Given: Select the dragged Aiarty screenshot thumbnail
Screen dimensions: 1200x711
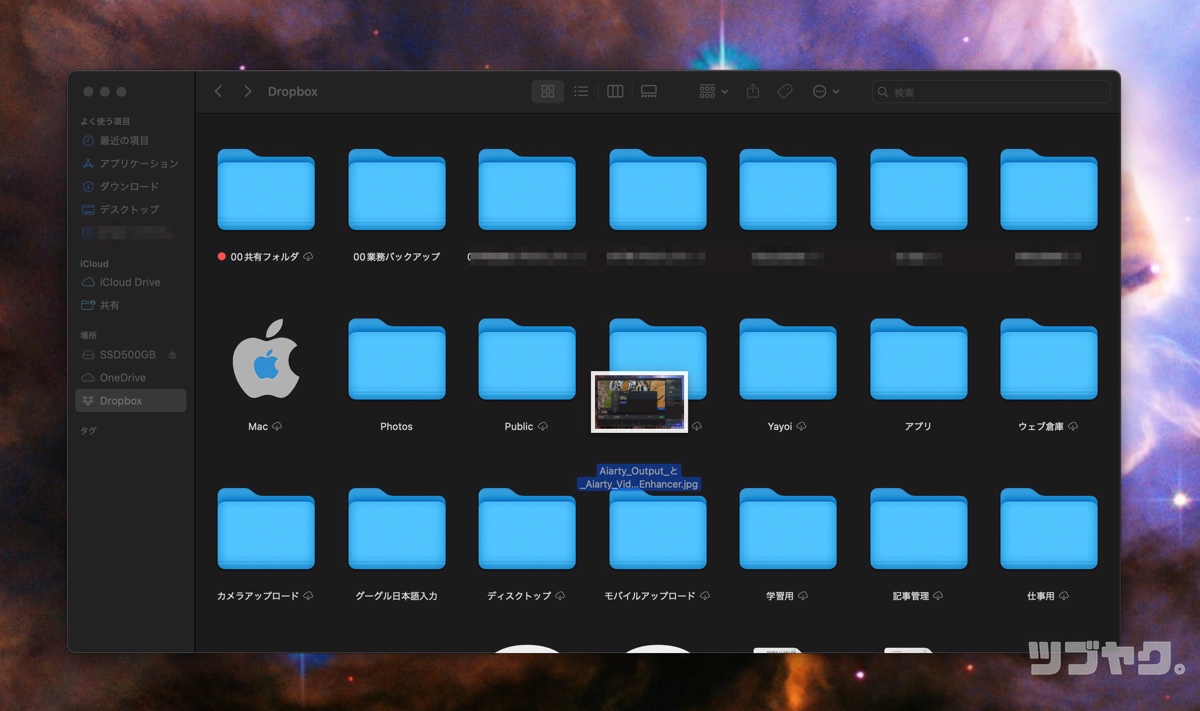Looking at the screenshot, I should coord(639,402).
